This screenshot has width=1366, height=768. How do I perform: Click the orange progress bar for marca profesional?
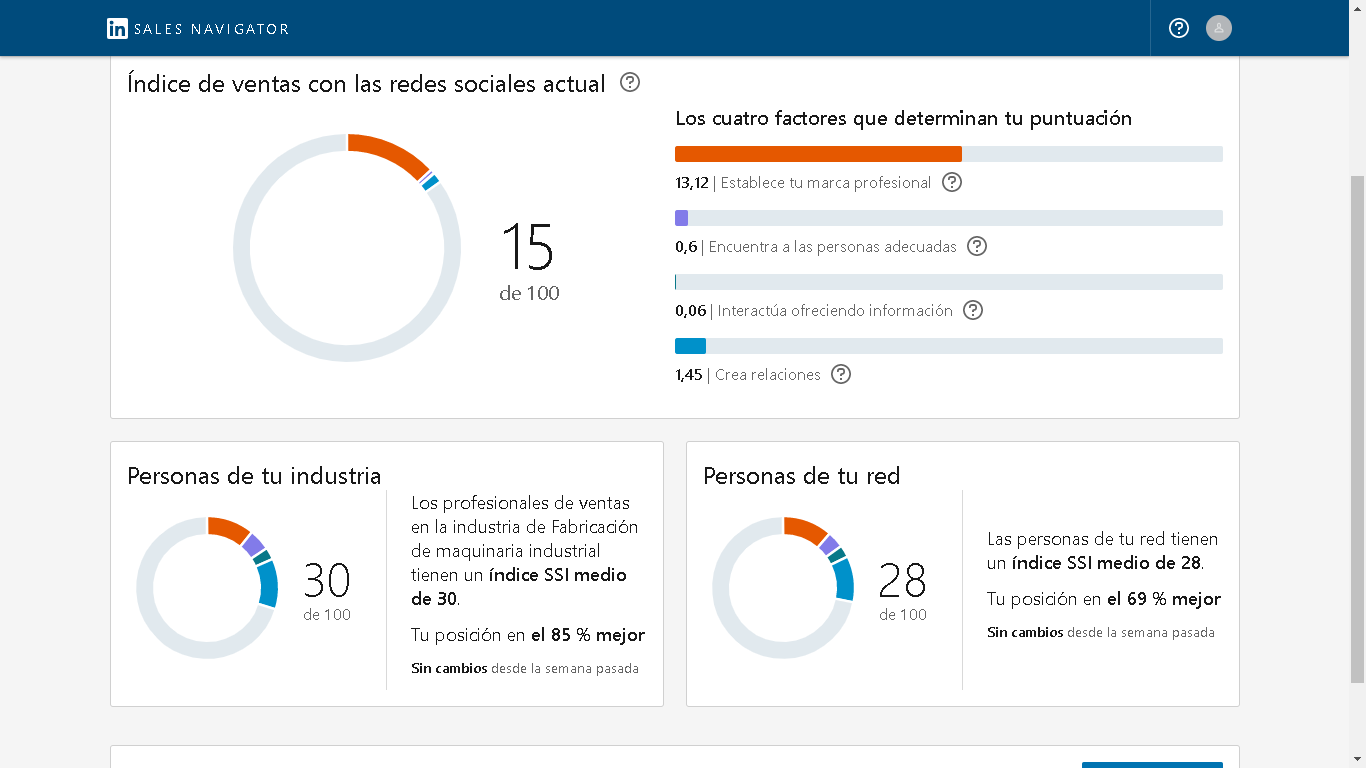(x=818, y=154)
